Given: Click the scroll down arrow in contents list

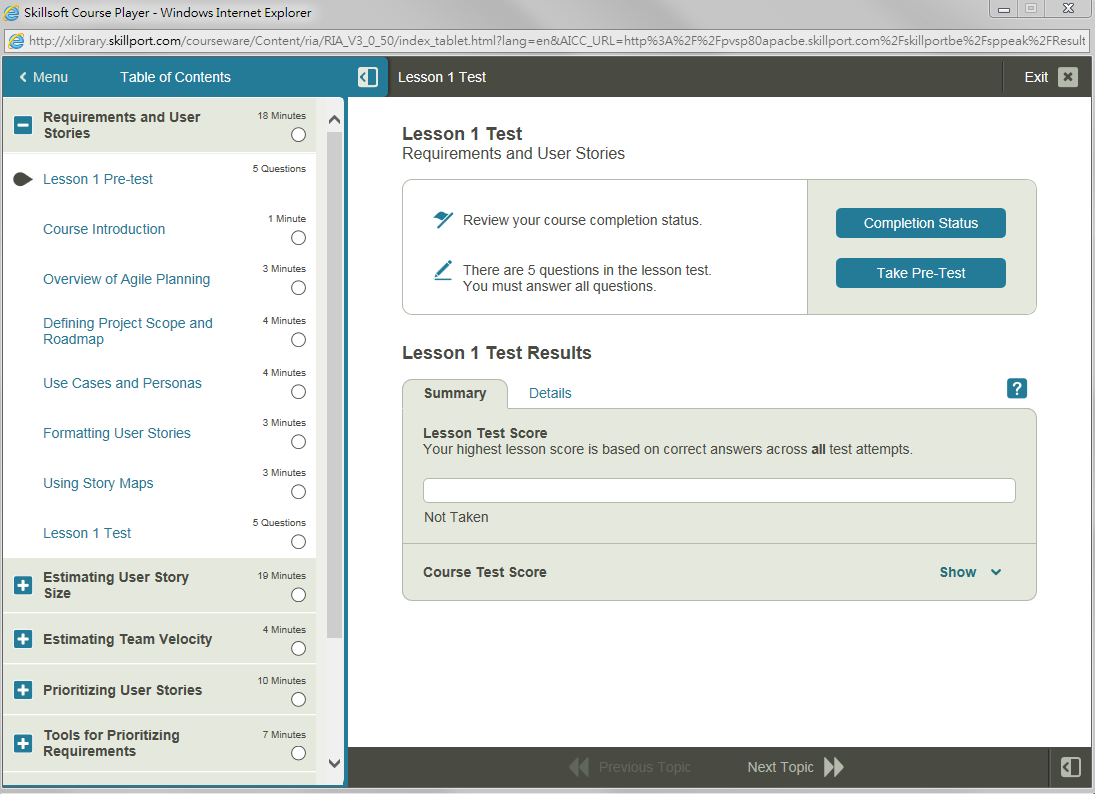Looking at the screenshot, I should click(x=335, y=763).
